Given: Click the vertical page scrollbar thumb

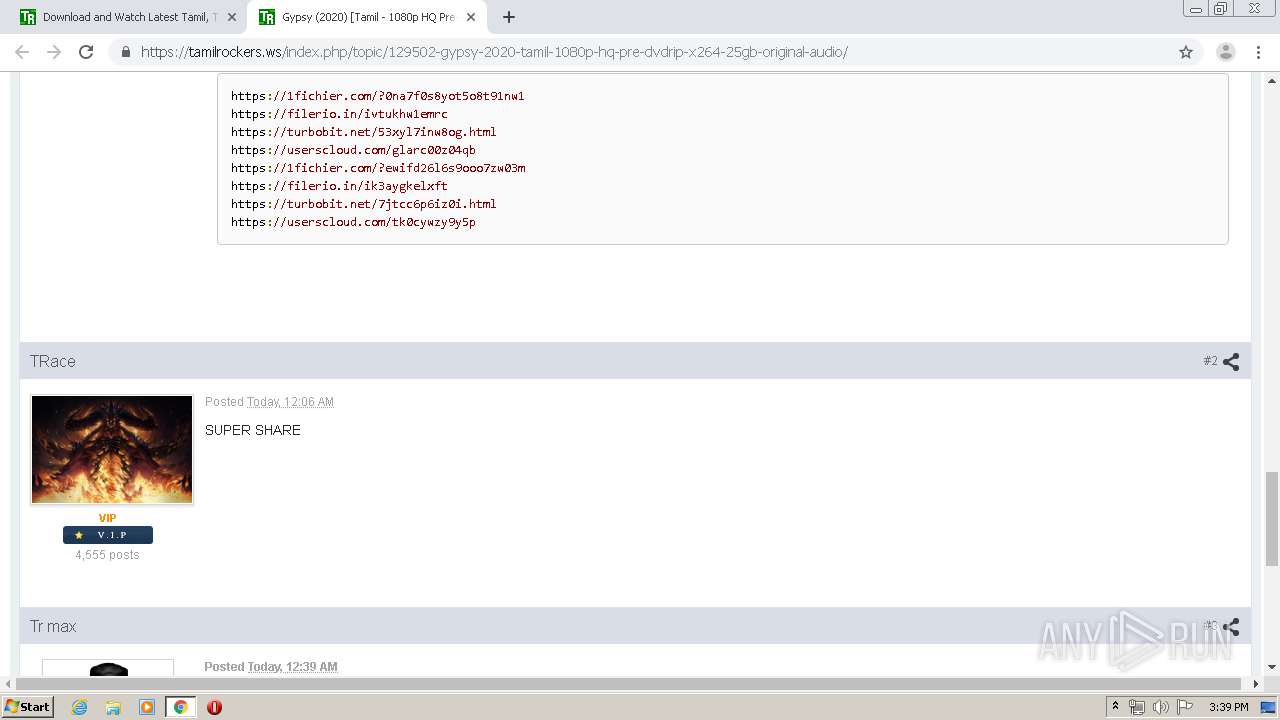Looking at the screenshot, I should coord(1271,518).
